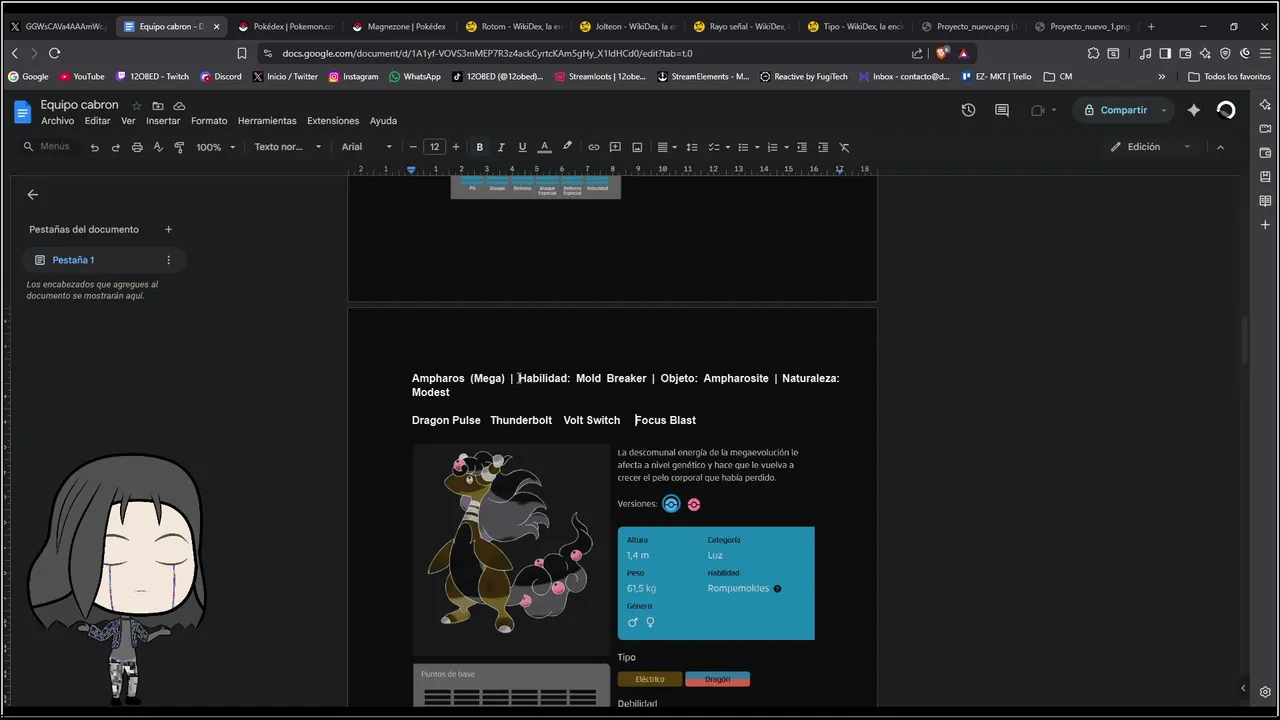Open the Gemini sparkle icon in the header

tap(1193, 110)
